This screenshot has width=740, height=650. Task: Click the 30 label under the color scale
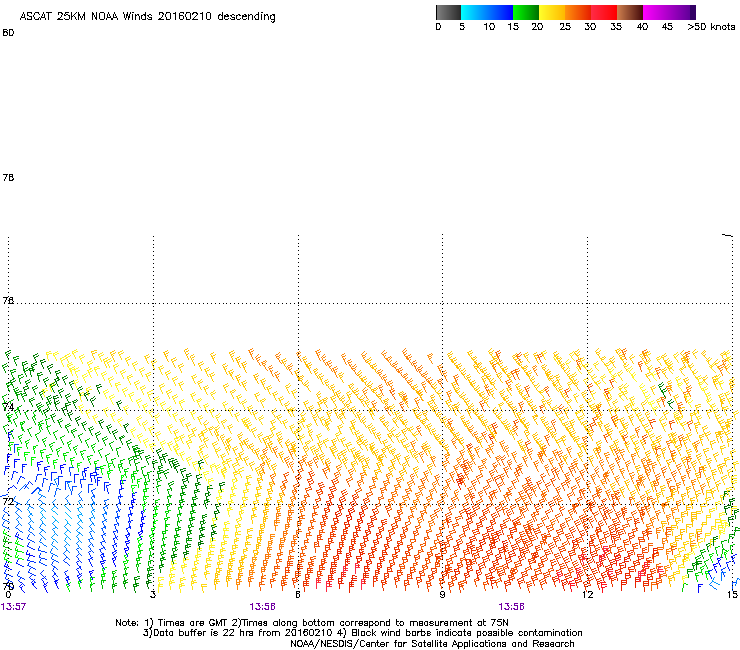point(590,27)
